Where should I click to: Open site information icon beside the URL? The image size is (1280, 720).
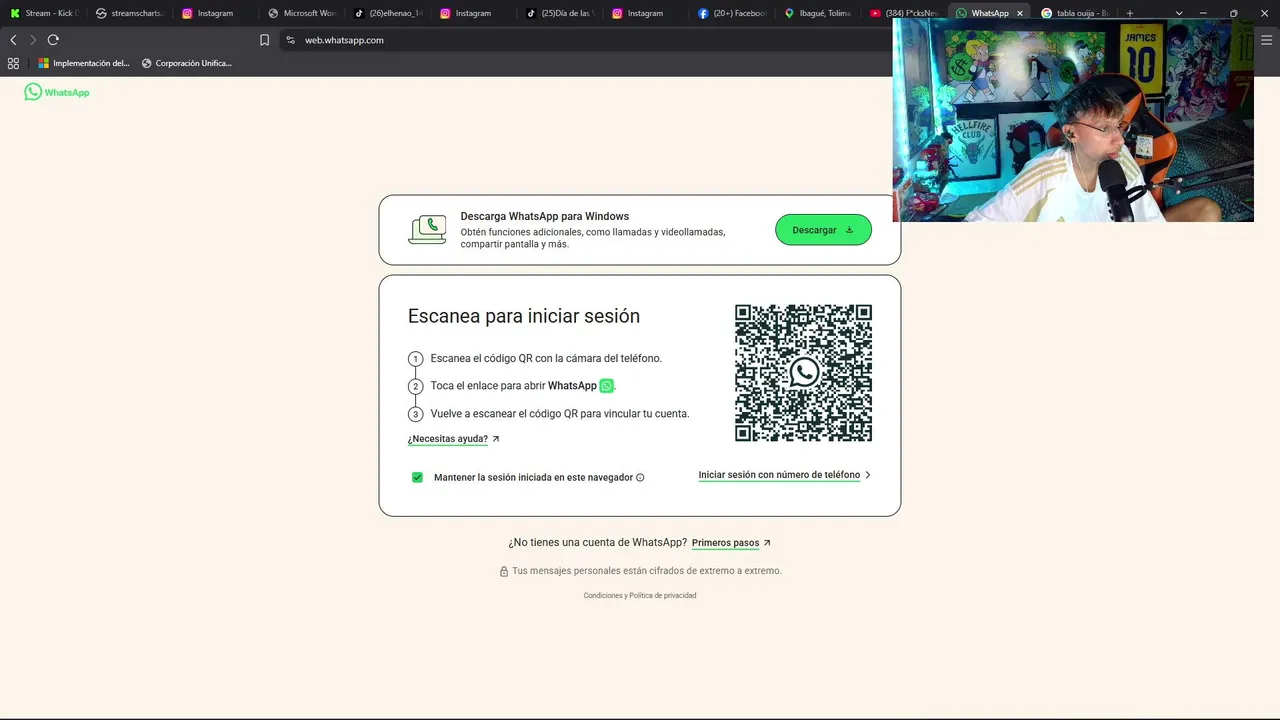tap(290, 40)
